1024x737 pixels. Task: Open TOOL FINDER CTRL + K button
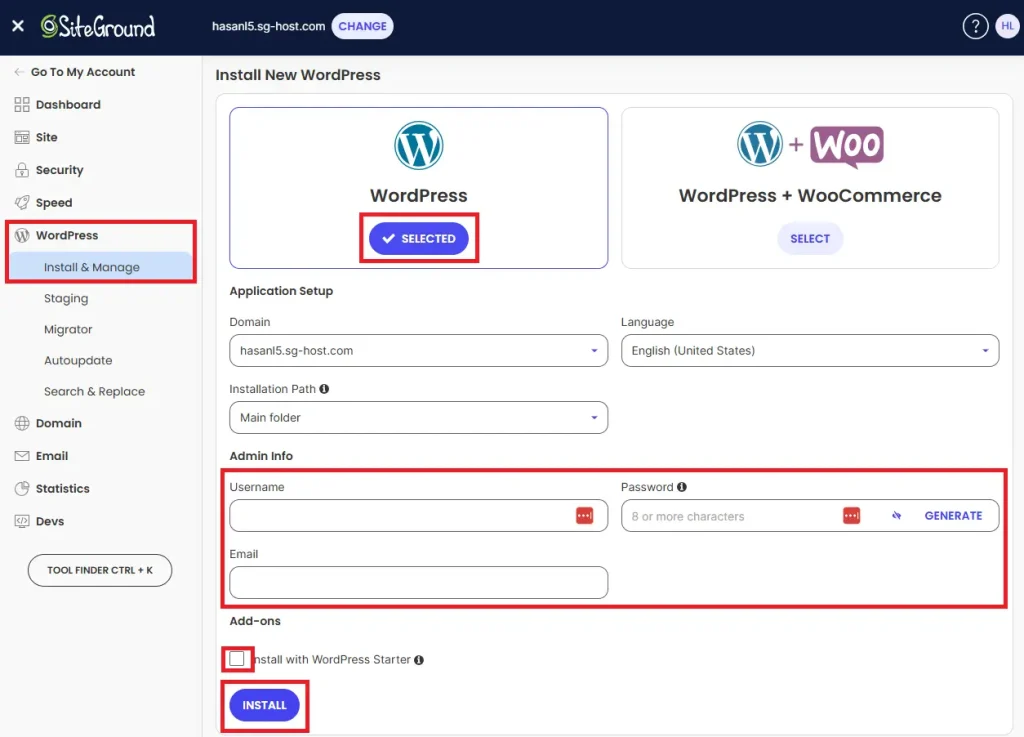100,571
